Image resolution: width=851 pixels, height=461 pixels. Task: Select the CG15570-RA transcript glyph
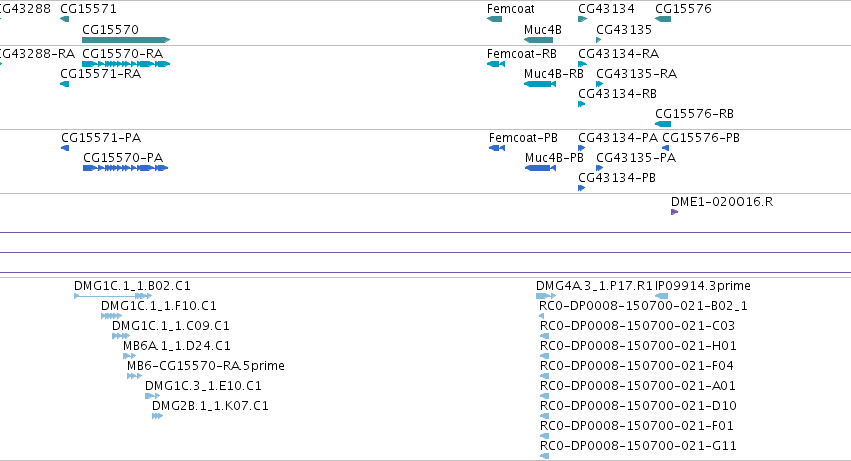click(x=126, y=64)
